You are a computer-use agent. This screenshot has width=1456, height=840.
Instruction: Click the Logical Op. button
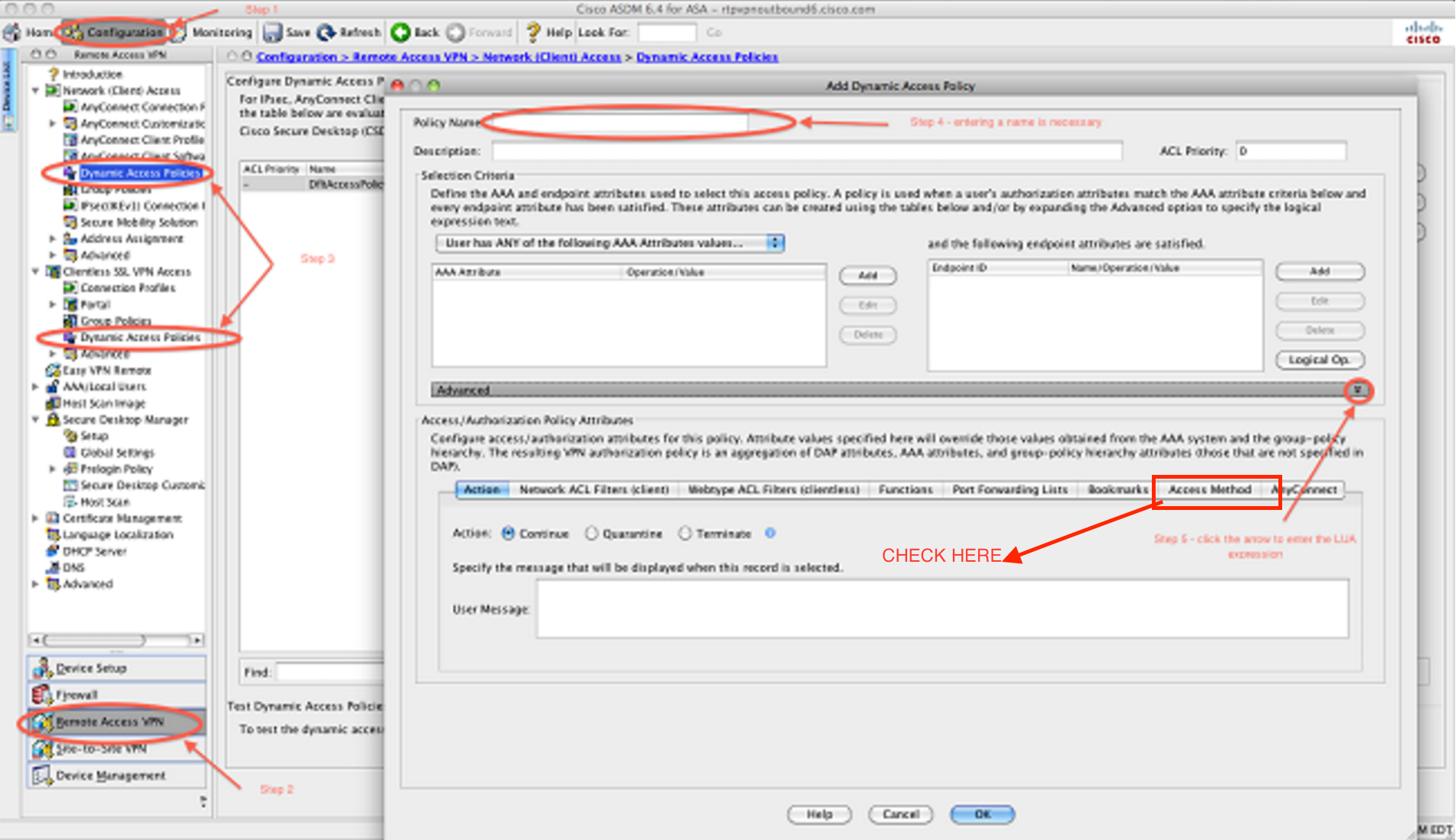pos(1320,360)
